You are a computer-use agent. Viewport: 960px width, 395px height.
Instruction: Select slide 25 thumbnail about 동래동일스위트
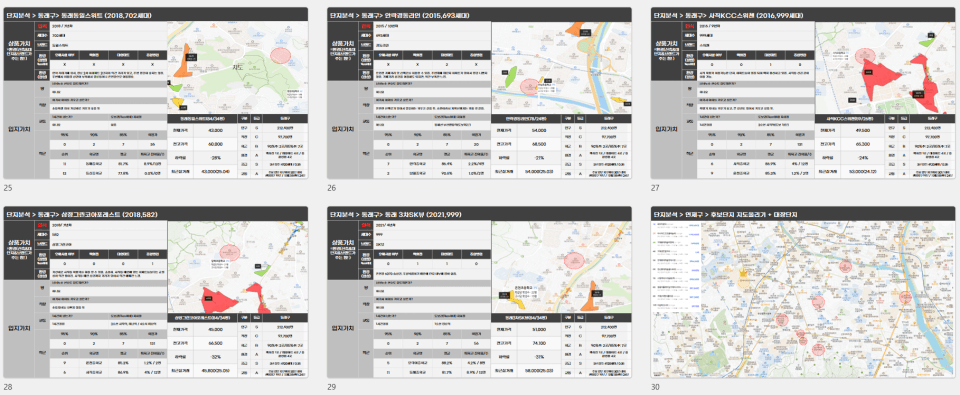(156, 93)
